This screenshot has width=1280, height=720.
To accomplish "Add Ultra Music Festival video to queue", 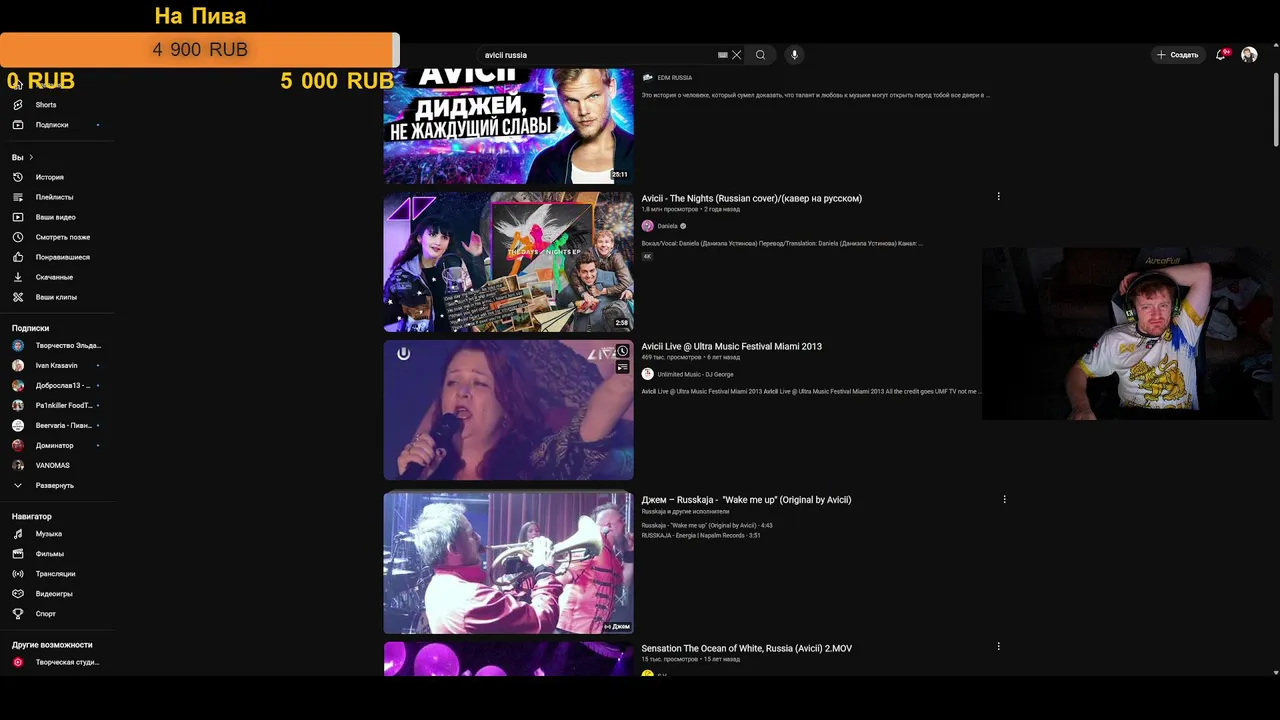I will coord(622,368).
